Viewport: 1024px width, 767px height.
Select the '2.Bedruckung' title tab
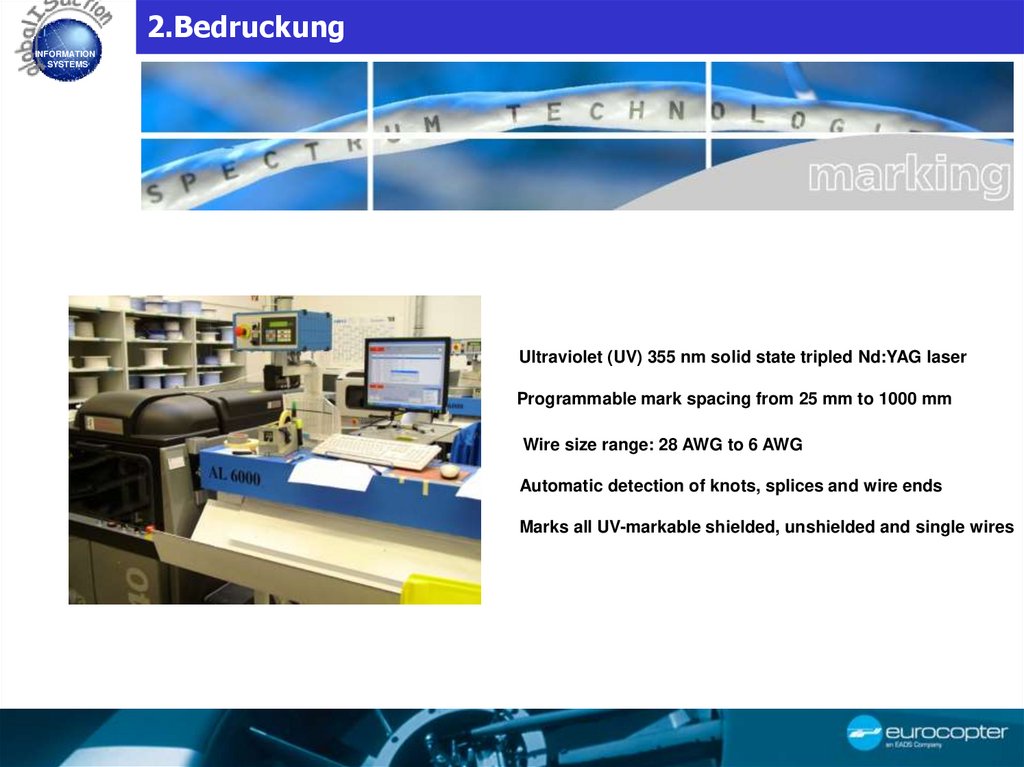246,27
